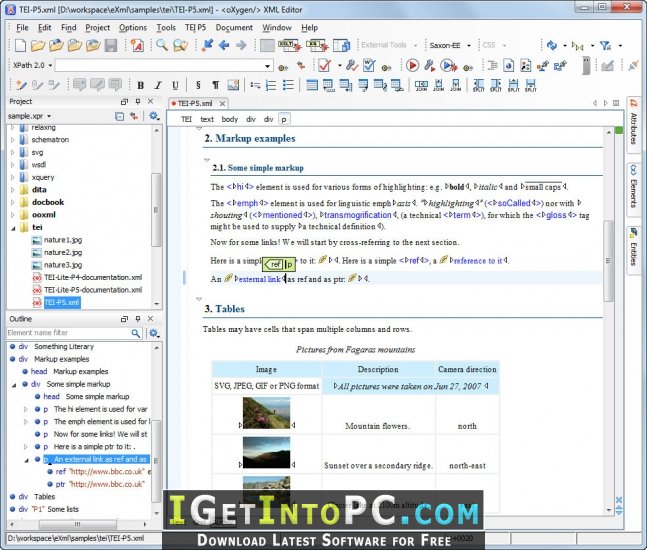
Task: Click the Mountain flowers thumbnail image
Action: (x=266, y=413)
